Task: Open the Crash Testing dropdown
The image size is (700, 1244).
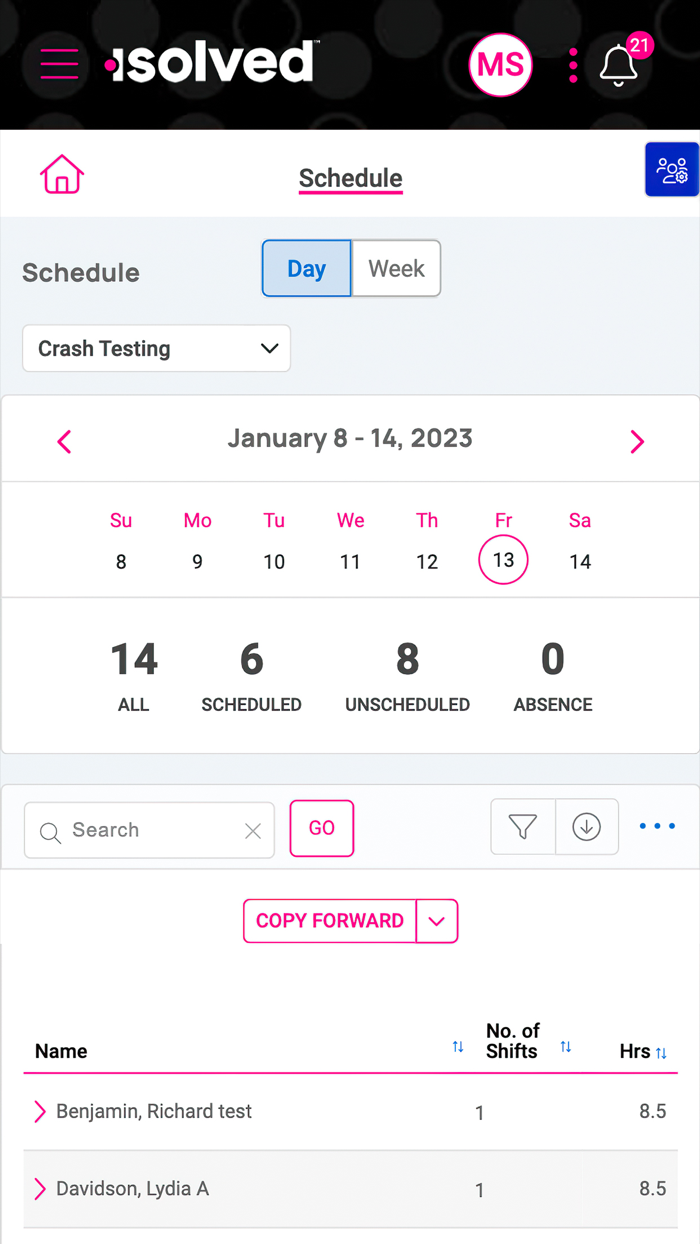Action: point(157,348)
